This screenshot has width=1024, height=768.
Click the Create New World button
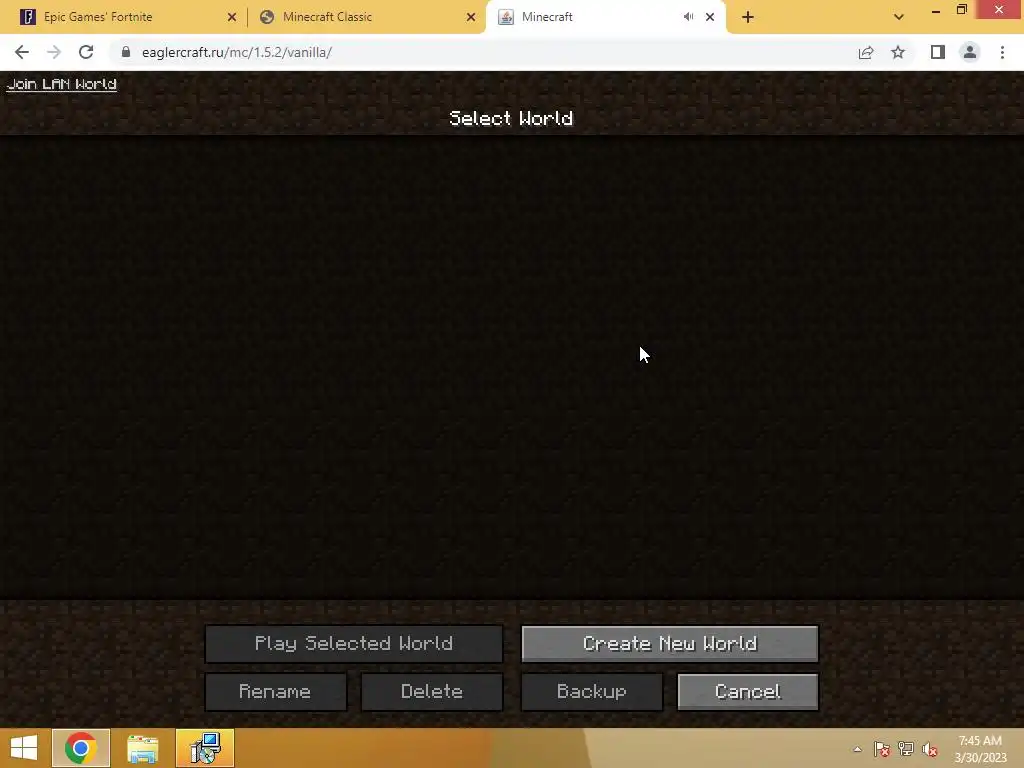point(669,644)
